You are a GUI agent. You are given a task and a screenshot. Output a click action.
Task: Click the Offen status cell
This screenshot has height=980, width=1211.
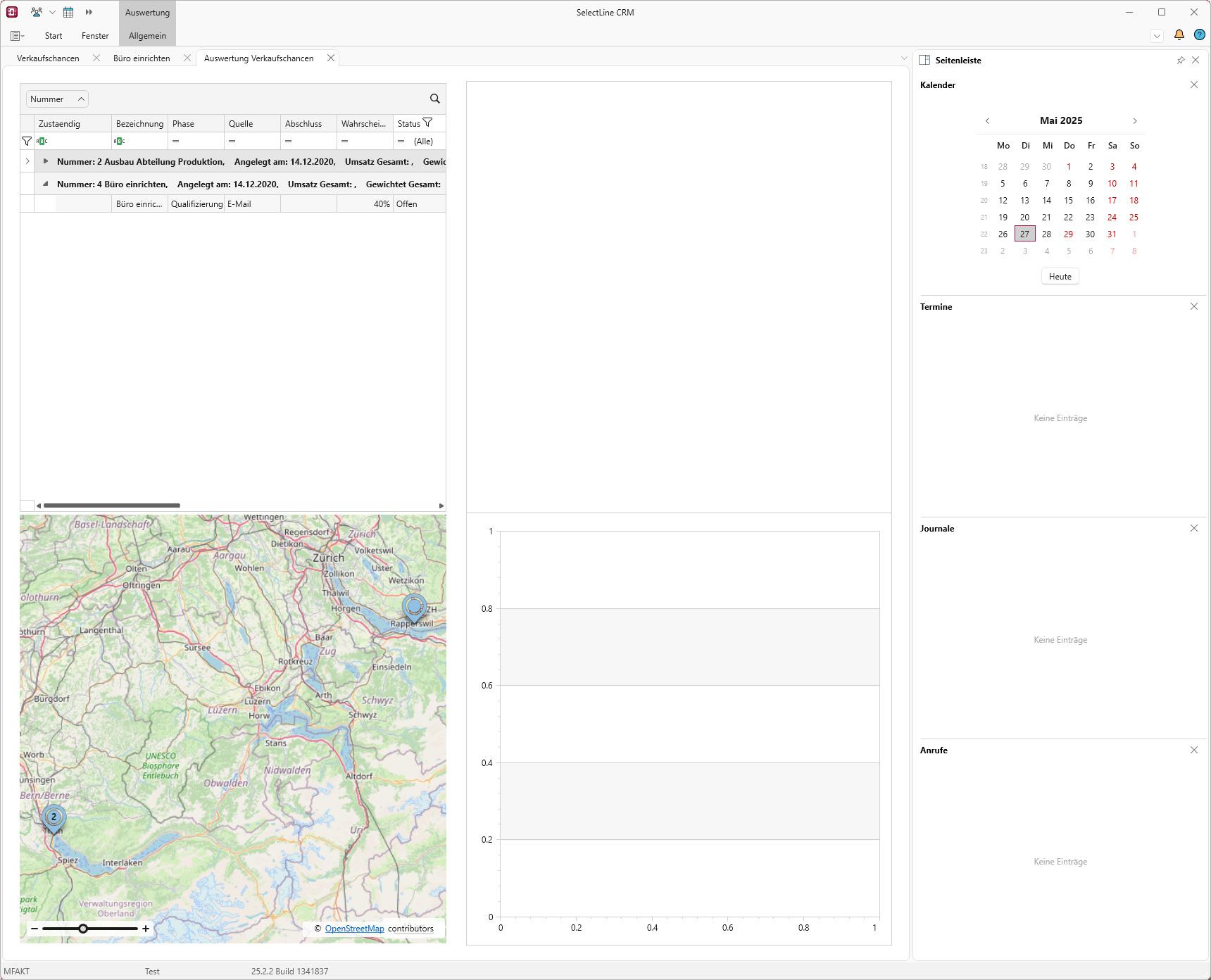pyautogui.click(x=419, y=204)
